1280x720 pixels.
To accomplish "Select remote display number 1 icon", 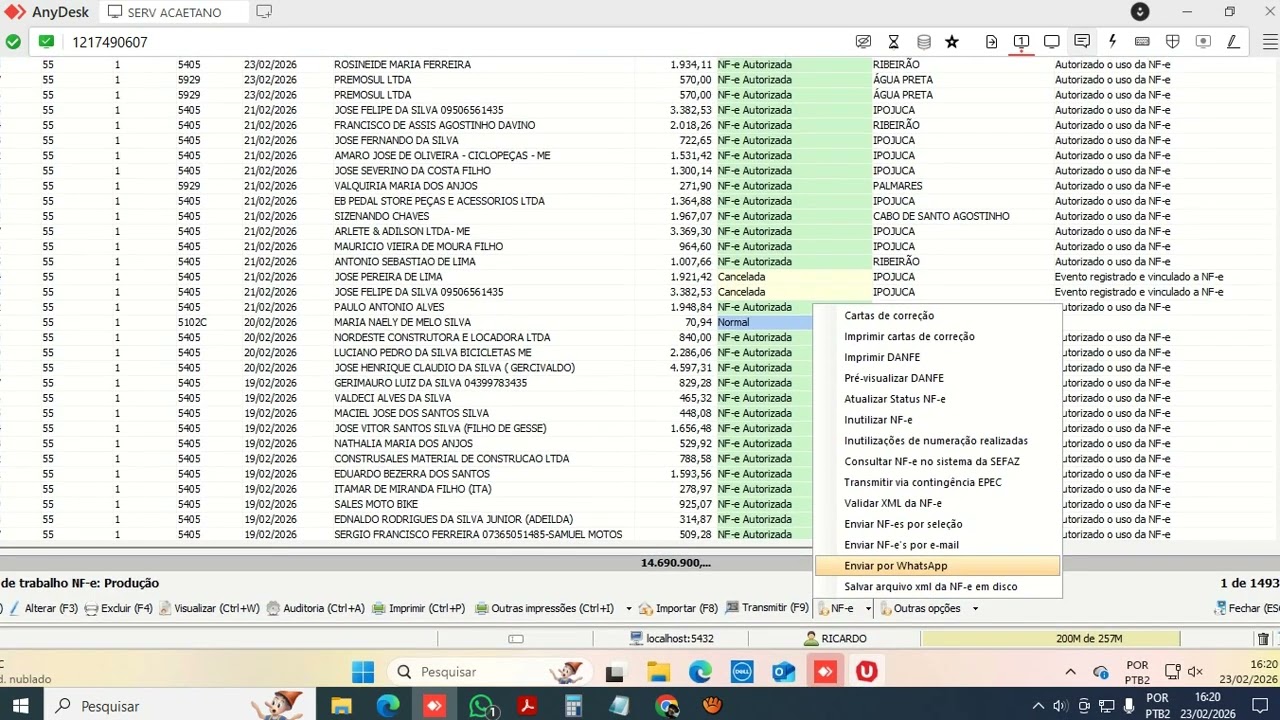I will [1021, 42].
